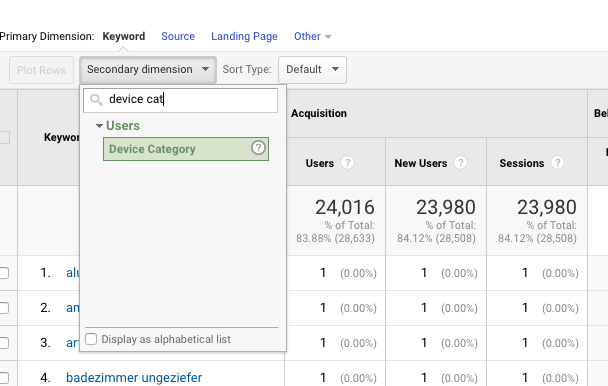The height and width of the screenshot is (386, 608).
Task: Show help tooltip for Sessions column
Action: [558, 163]
